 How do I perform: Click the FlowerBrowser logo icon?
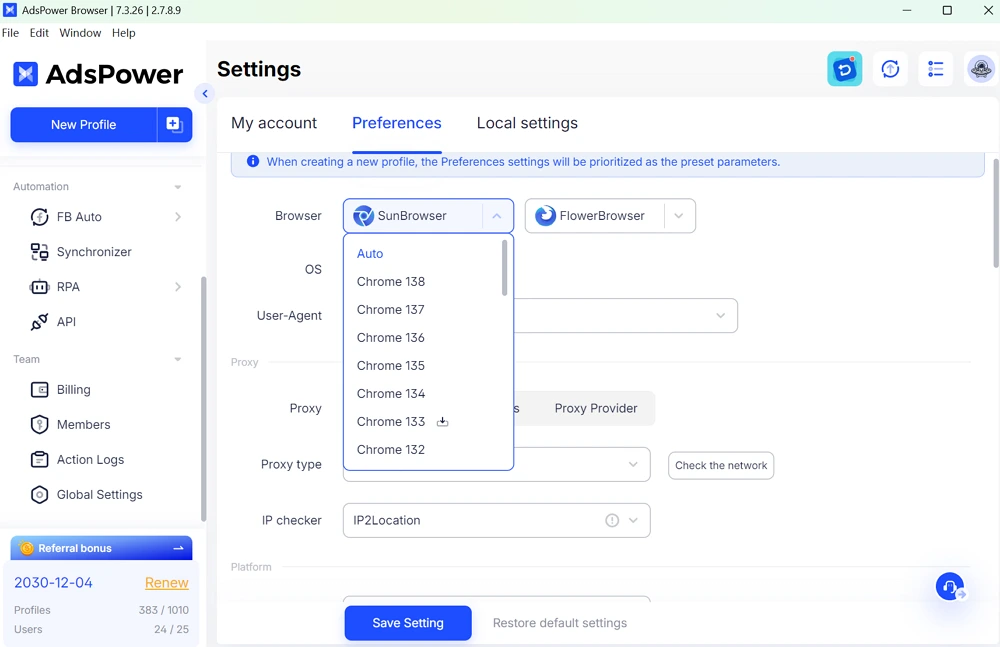[545, 216]
